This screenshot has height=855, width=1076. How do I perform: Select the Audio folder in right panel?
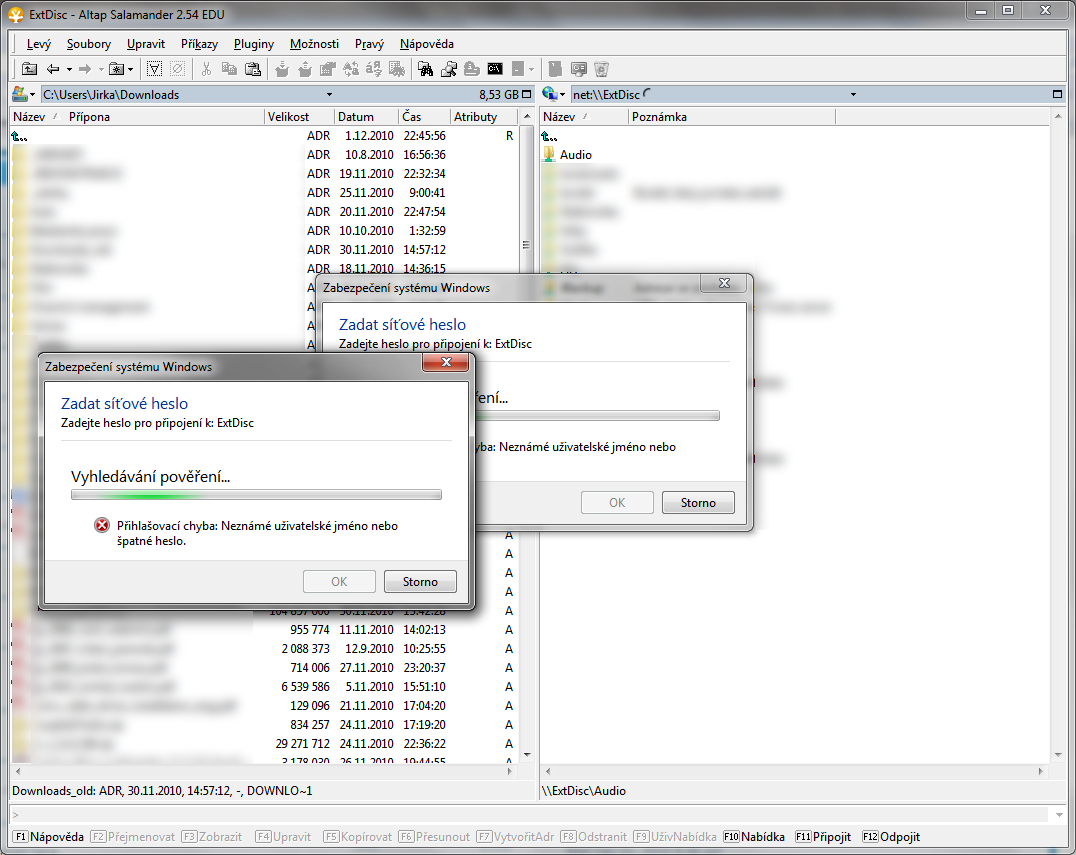[575, 155]
